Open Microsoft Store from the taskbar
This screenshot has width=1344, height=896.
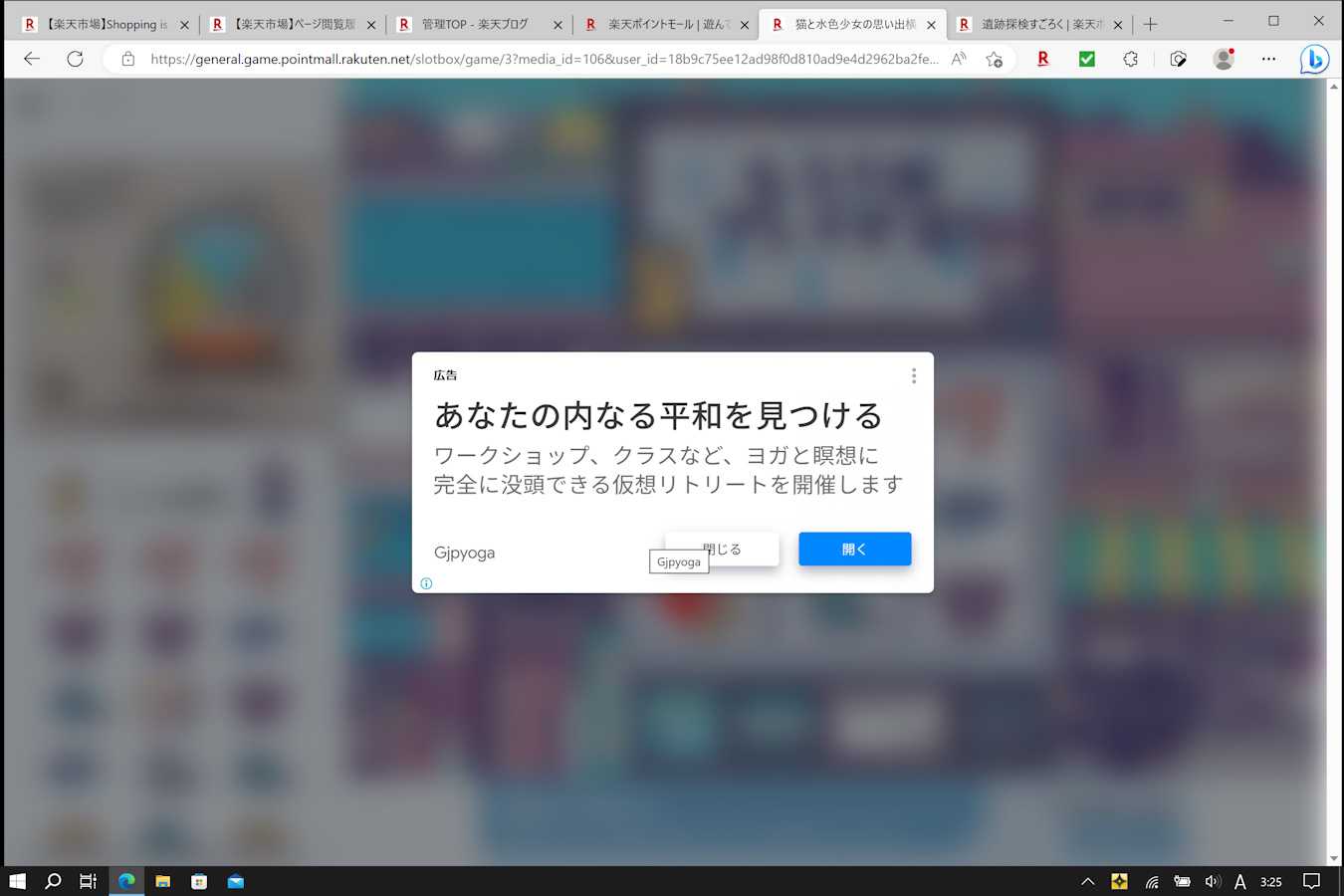pyautogui.click(x=199, y=881)
